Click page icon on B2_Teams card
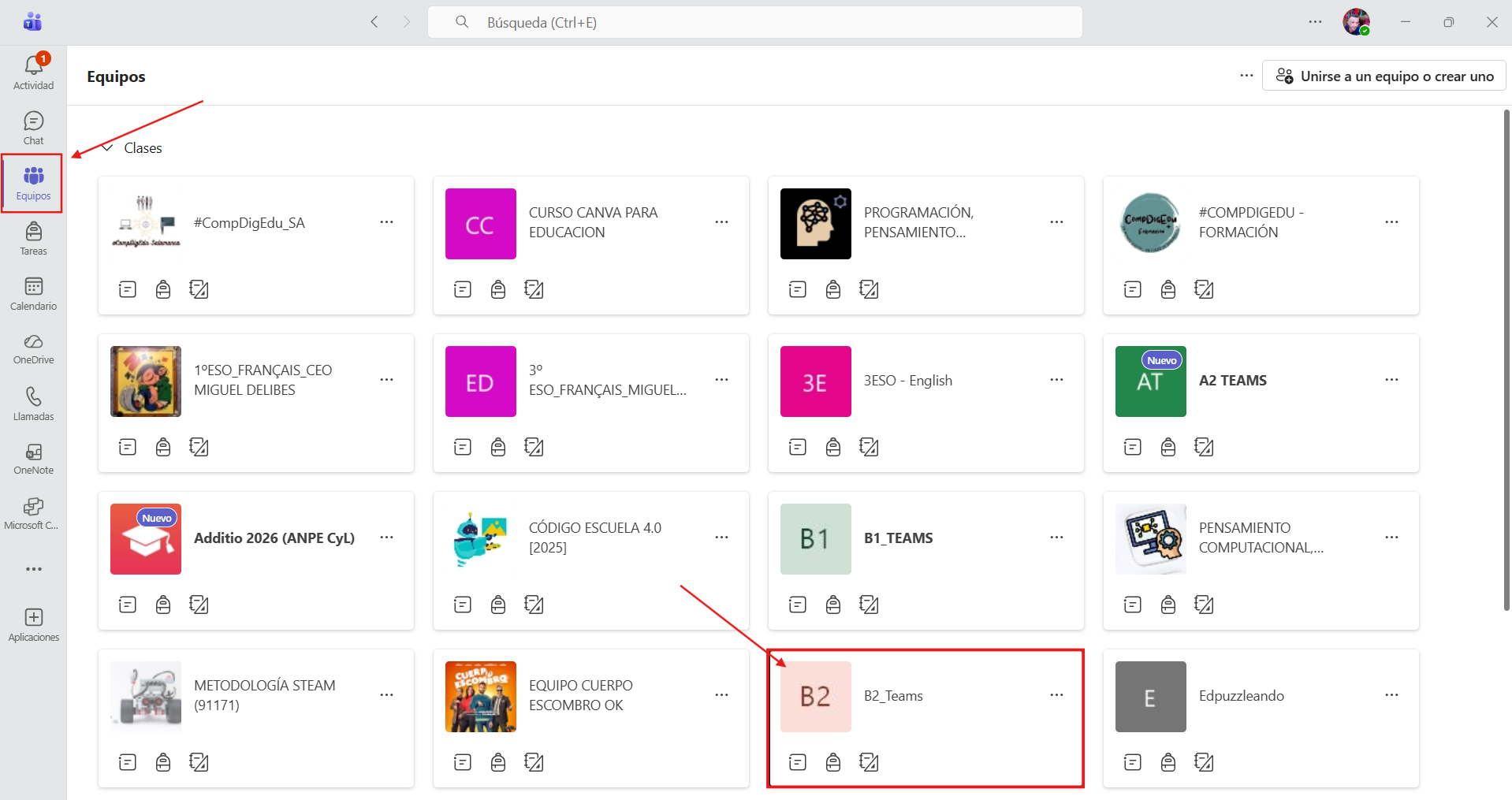Viewport: 1512px width, 800px height. tap(798, 762)
